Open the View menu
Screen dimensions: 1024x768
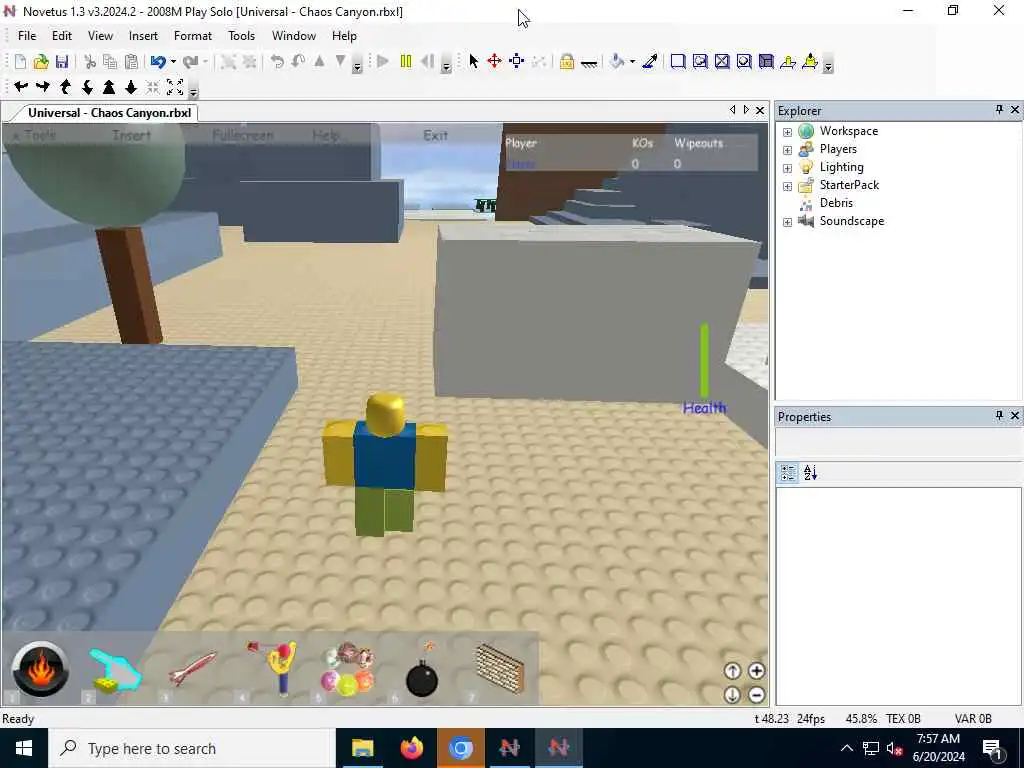point(100,36)
